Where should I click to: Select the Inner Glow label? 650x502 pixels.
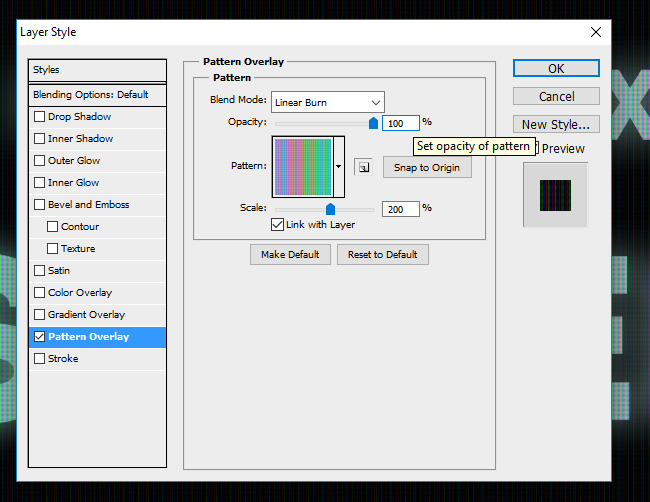coord(73,182)
